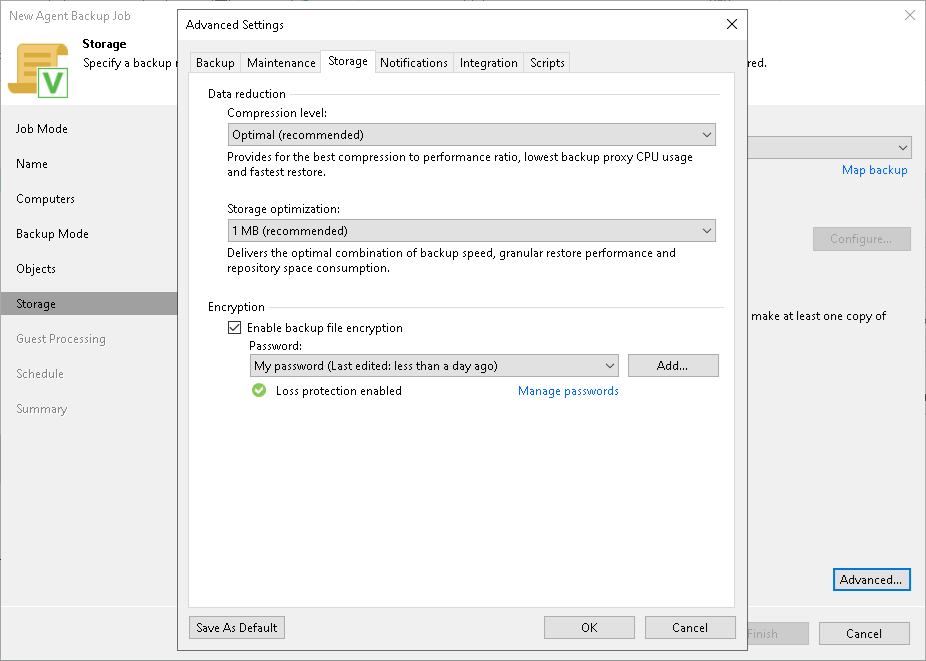
Task: Confirm settings with OK
Action: tap(589, 627)
